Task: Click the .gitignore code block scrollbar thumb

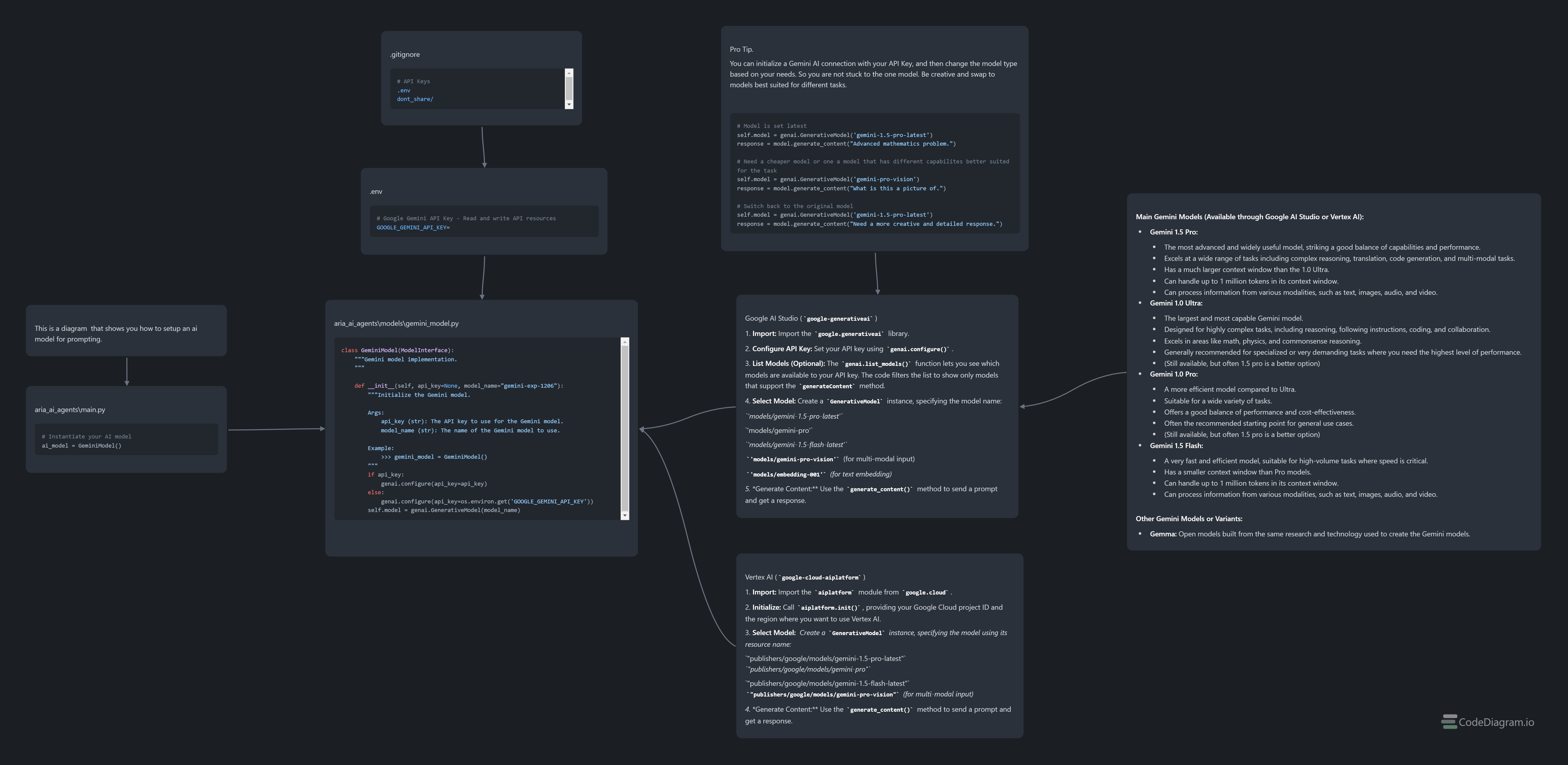Action: pos(569,89)
